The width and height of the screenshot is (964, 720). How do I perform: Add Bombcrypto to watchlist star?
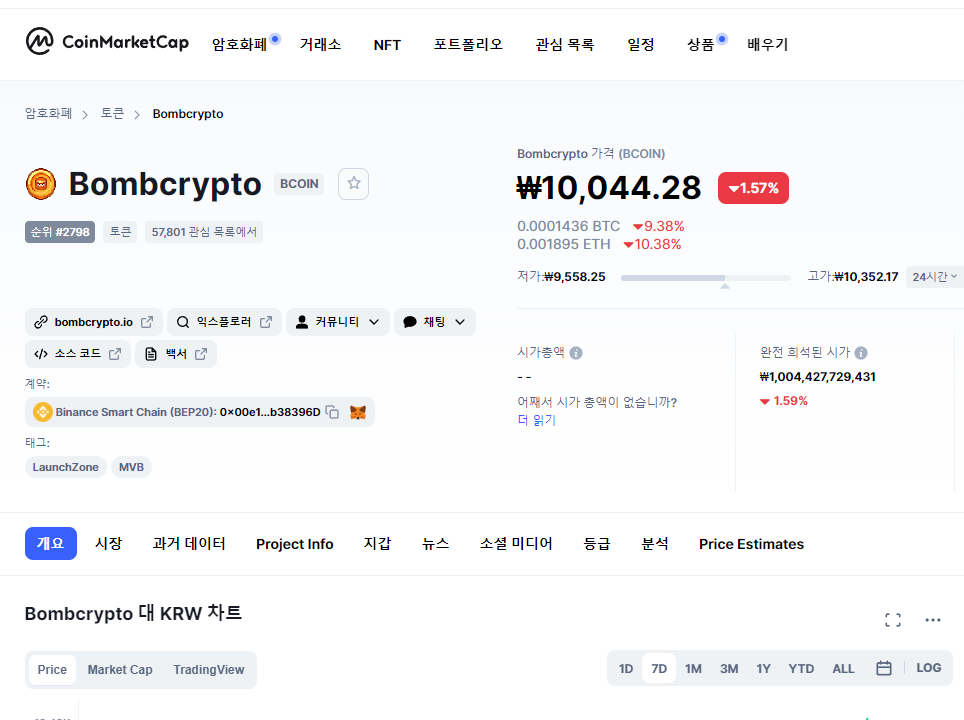[354, 183]
